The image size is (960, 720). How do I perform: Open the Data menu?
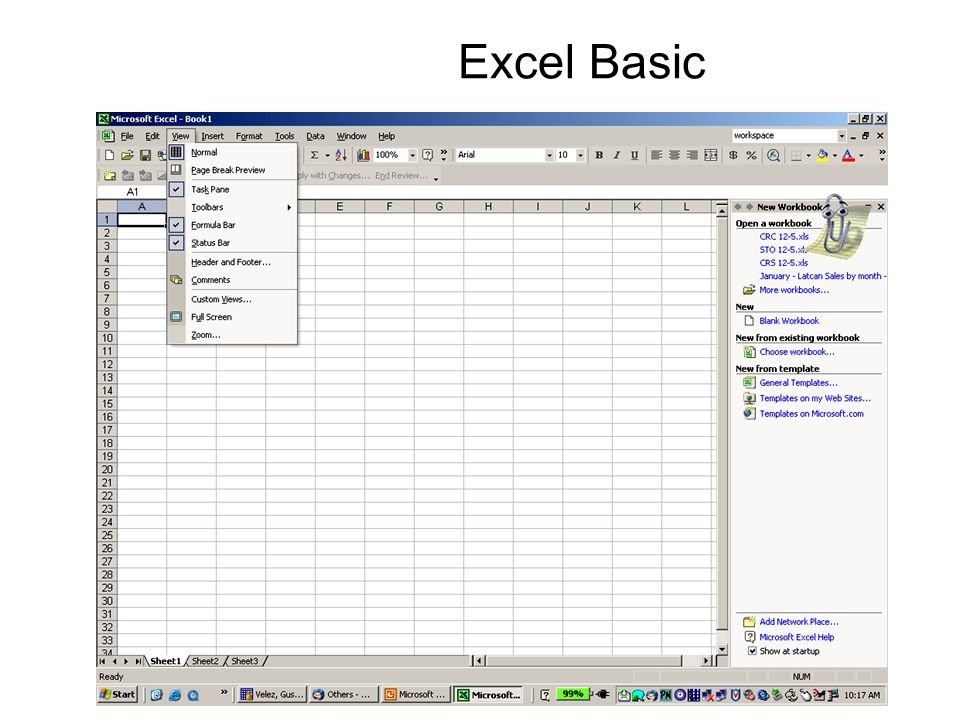(315, 136)
